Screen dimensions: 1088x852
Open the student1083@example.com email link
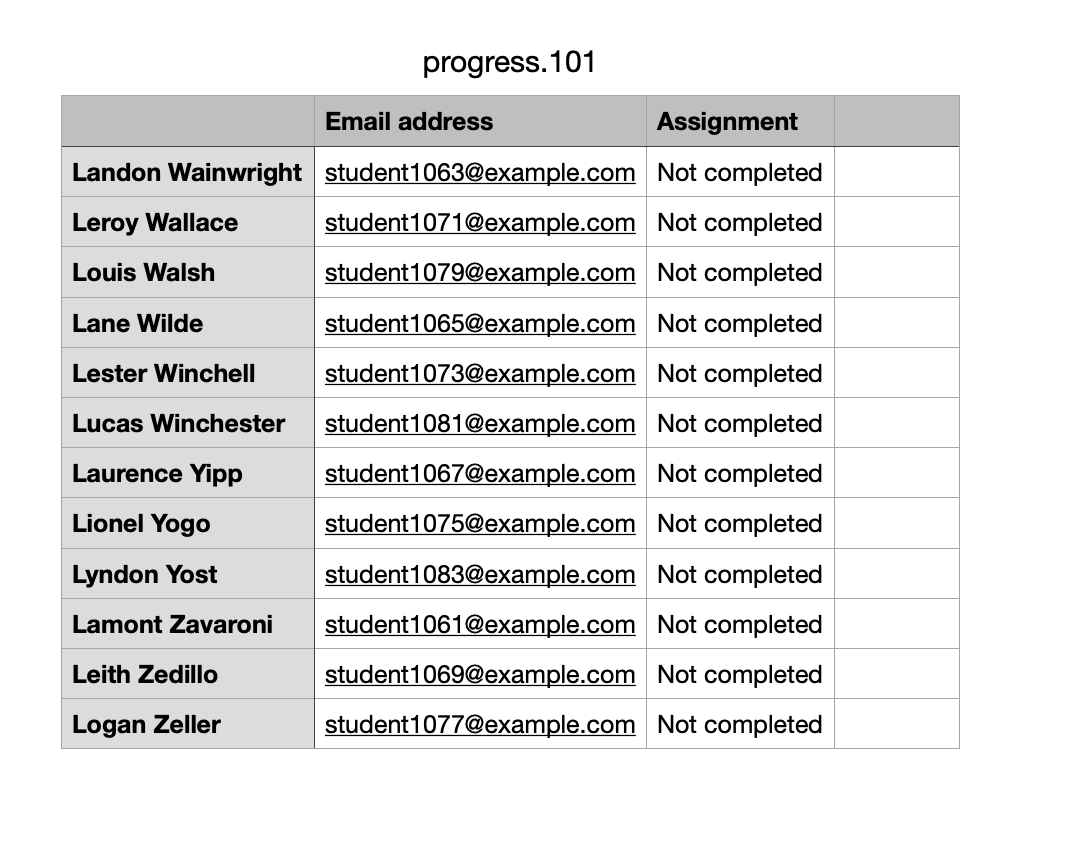coord(479,574)
